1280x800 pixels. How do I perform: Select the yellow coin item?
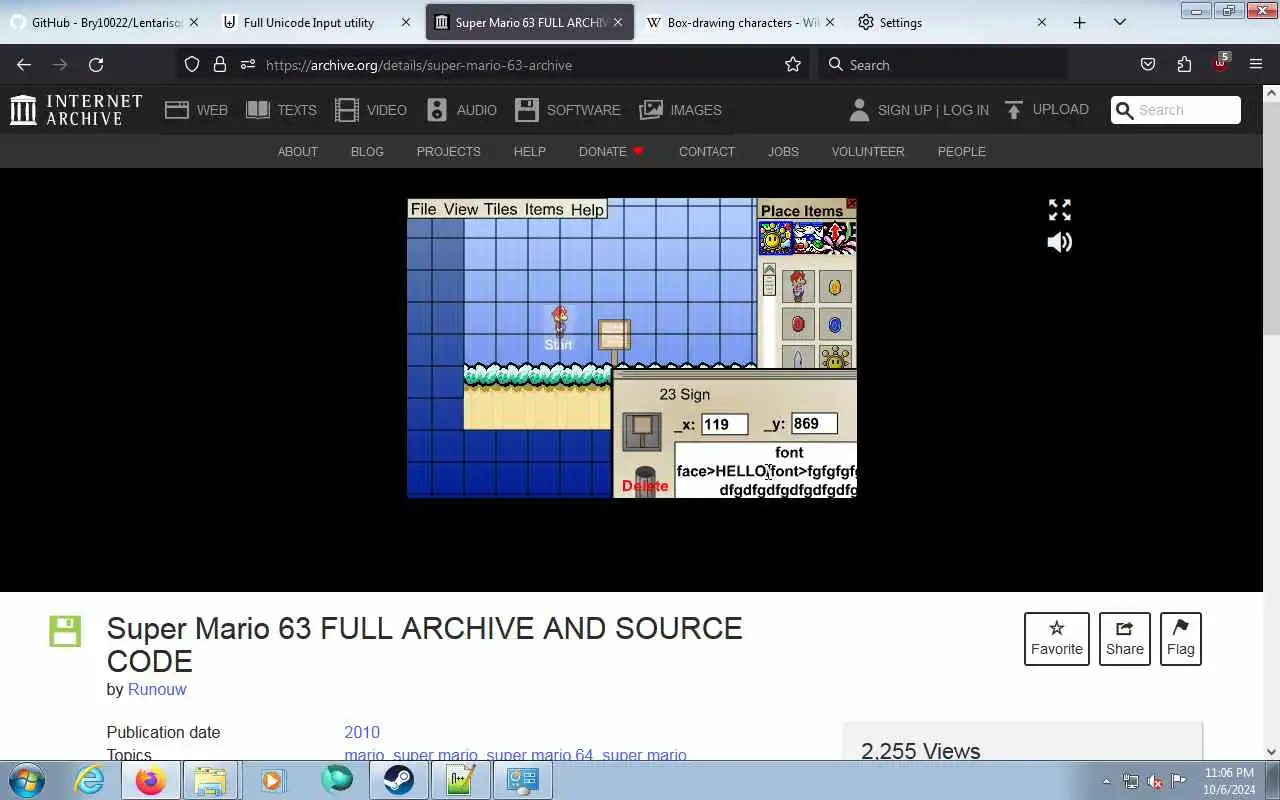pos(835,287)
